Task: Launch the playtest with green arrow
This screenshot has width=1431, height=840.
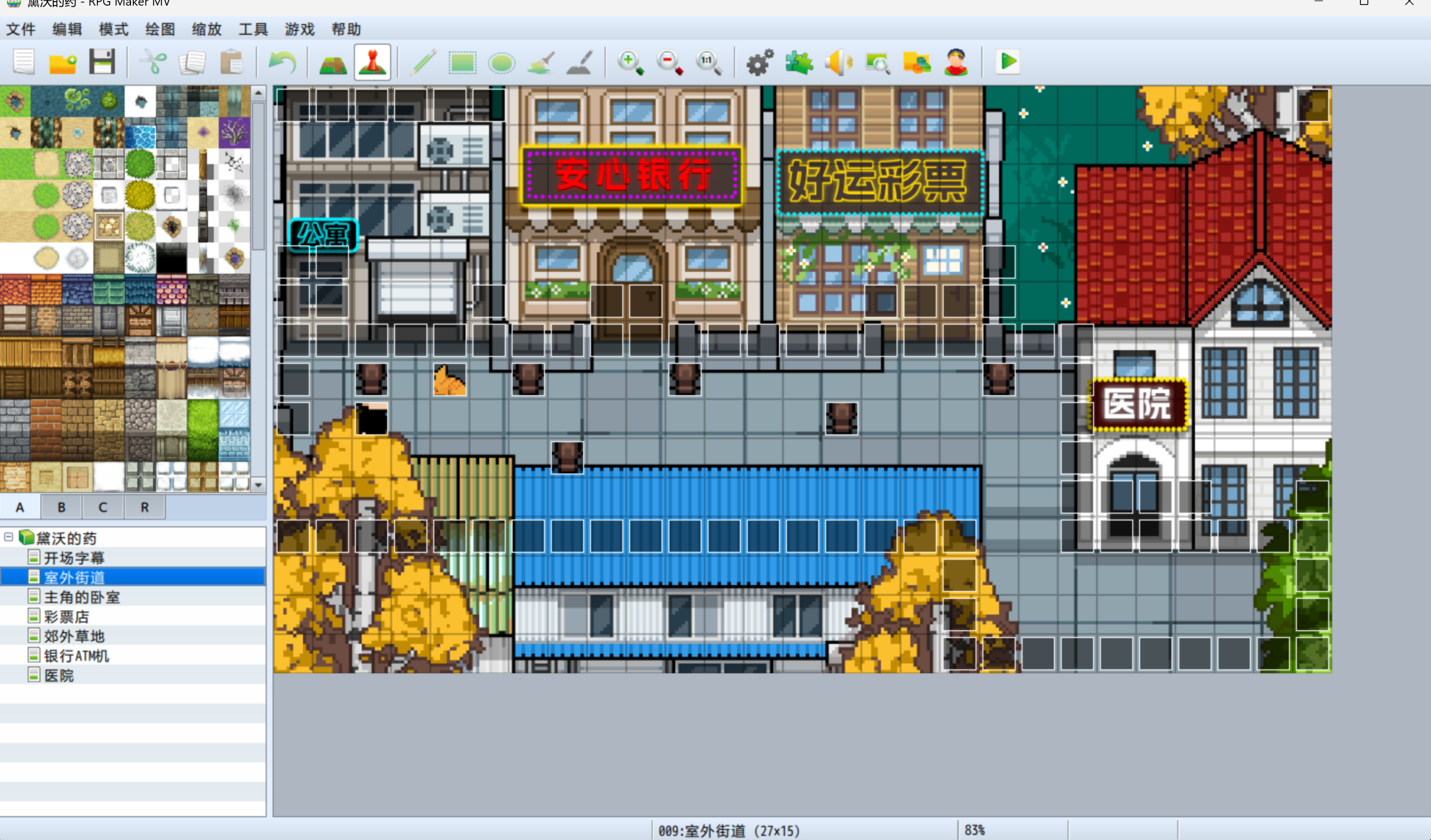Action: (1008, 62)
